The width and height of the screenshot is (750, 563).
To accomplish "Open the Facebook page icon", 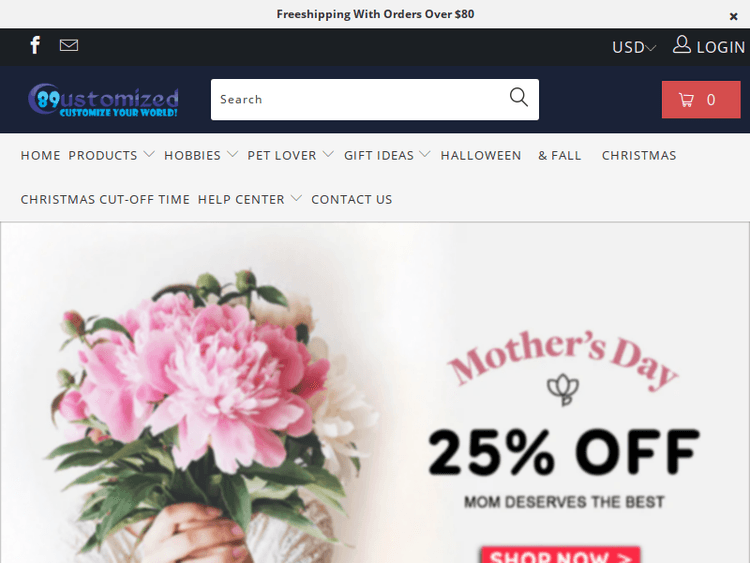I will click(x=35, y=45).
